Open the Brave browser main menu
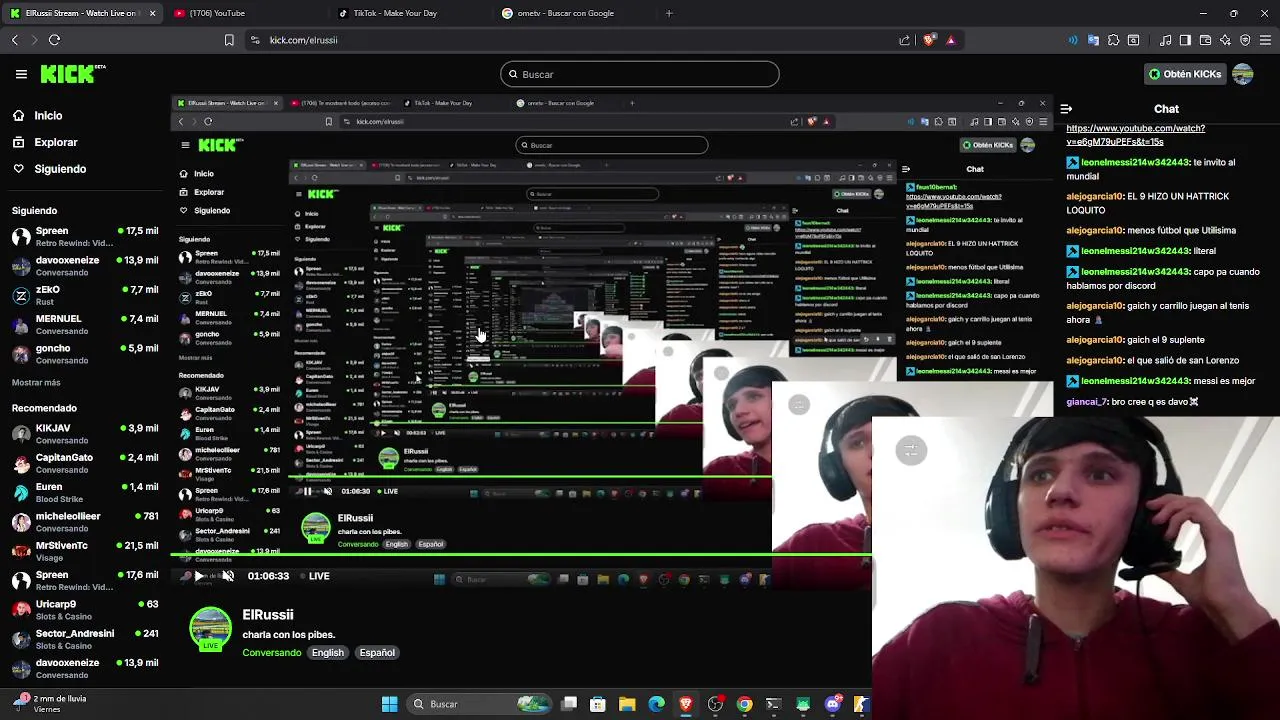This screenshot has width=1280, height=720. click(x=1265, y=40)
